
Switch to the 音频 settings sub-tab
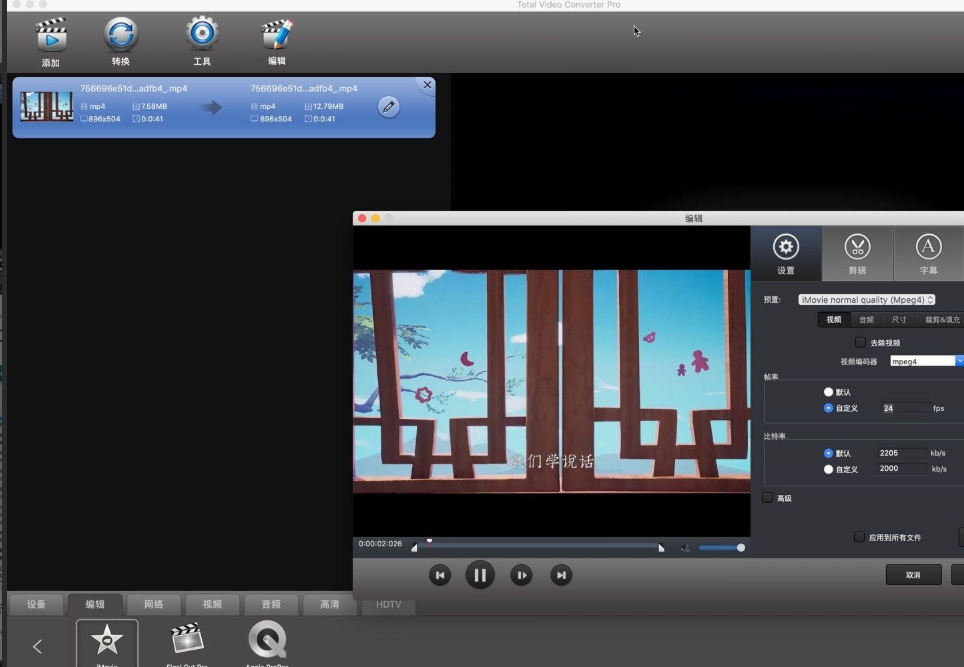pos(866,320)
